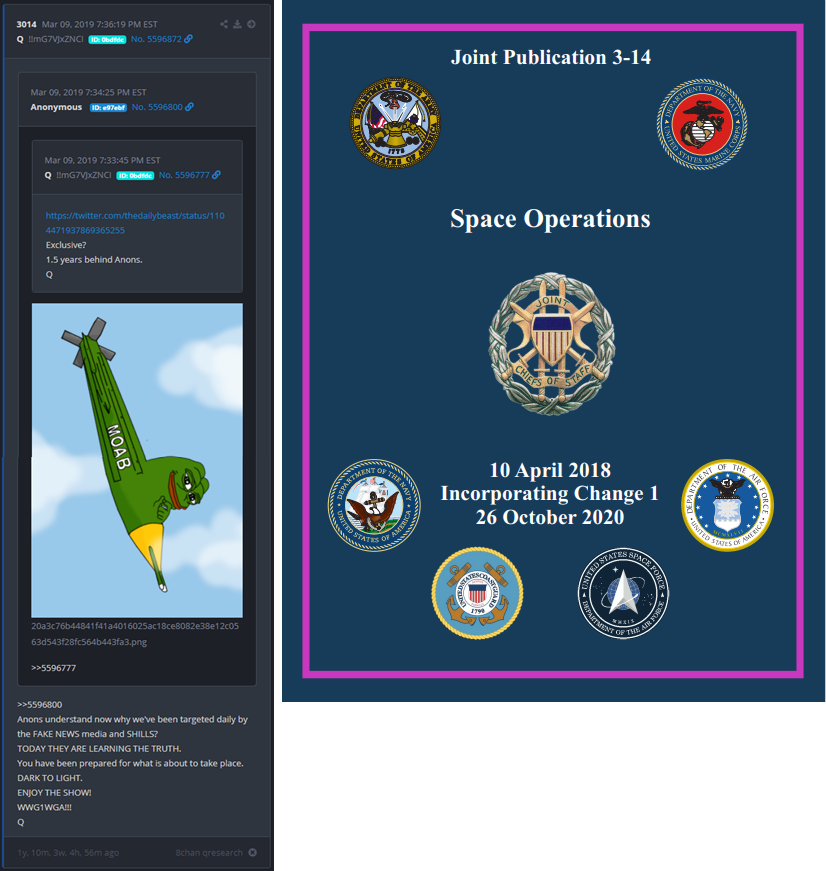Click the ID: 0bdfdc badge on post 3014
826x871 pixels.
click(x=107, y=39)
